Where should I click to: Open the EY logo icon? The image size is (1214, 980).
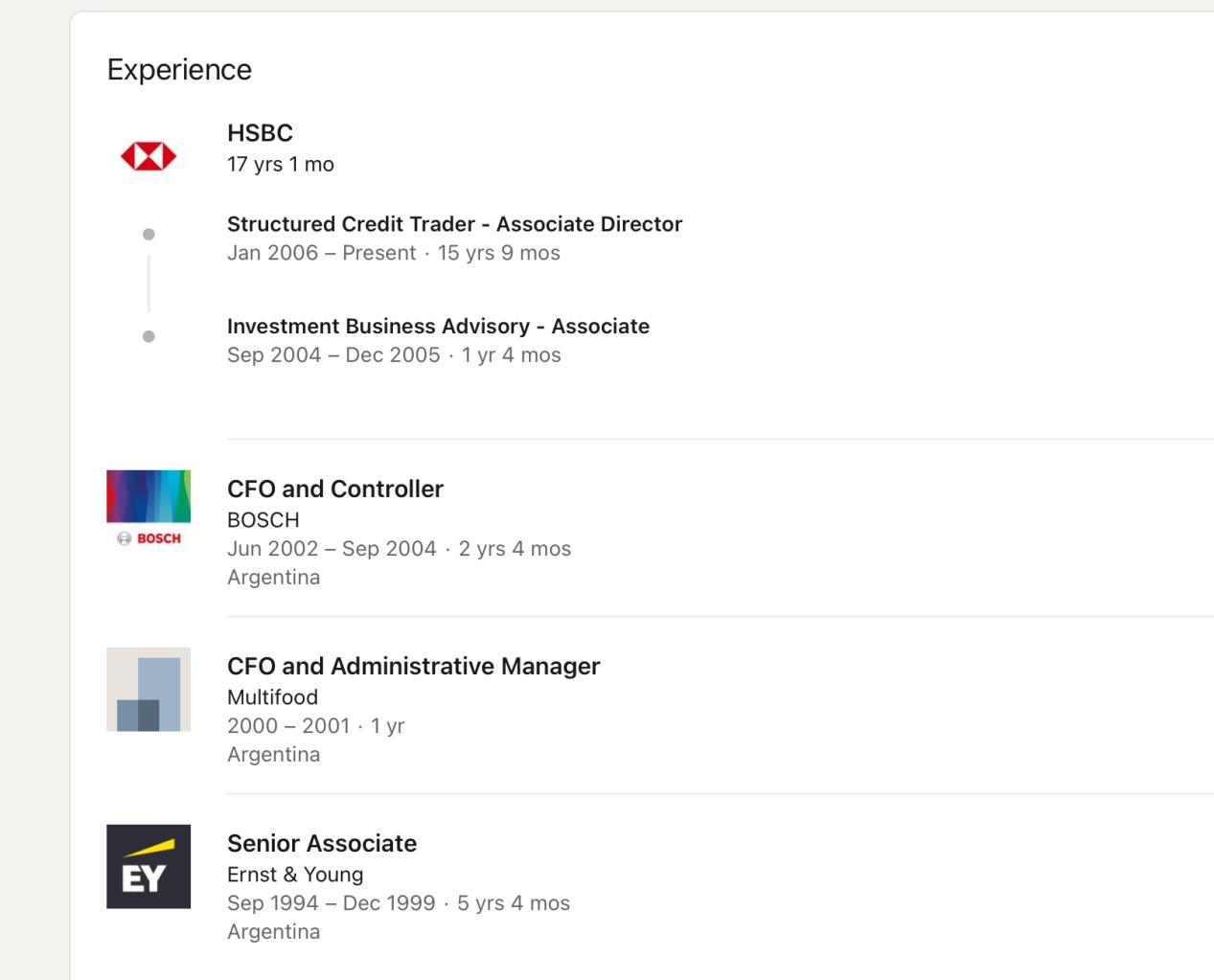[x=149, y=866]
